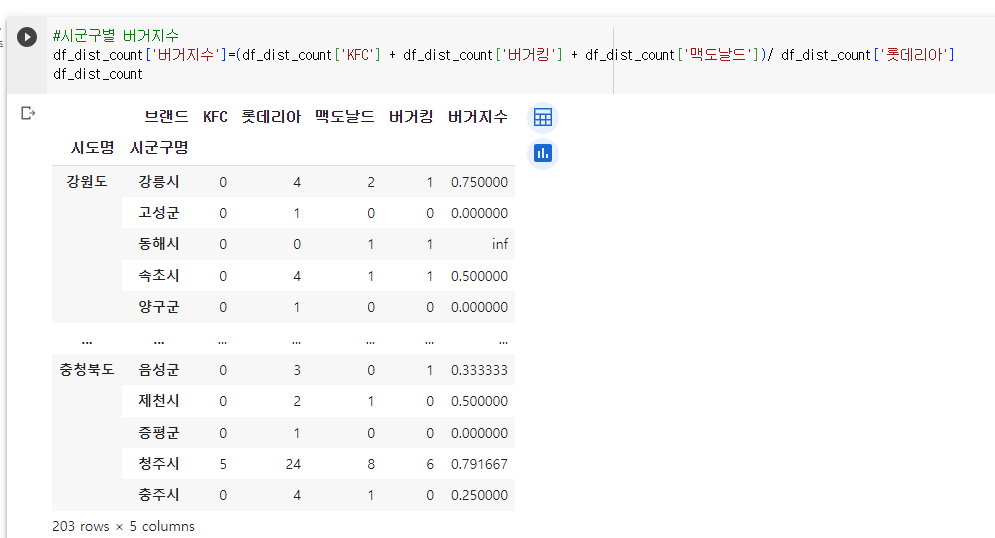Image resolution: width=995 pixels, height=538 pixels.
Task: Click the 맥도날드 column header
Action: tap(345, 117)
